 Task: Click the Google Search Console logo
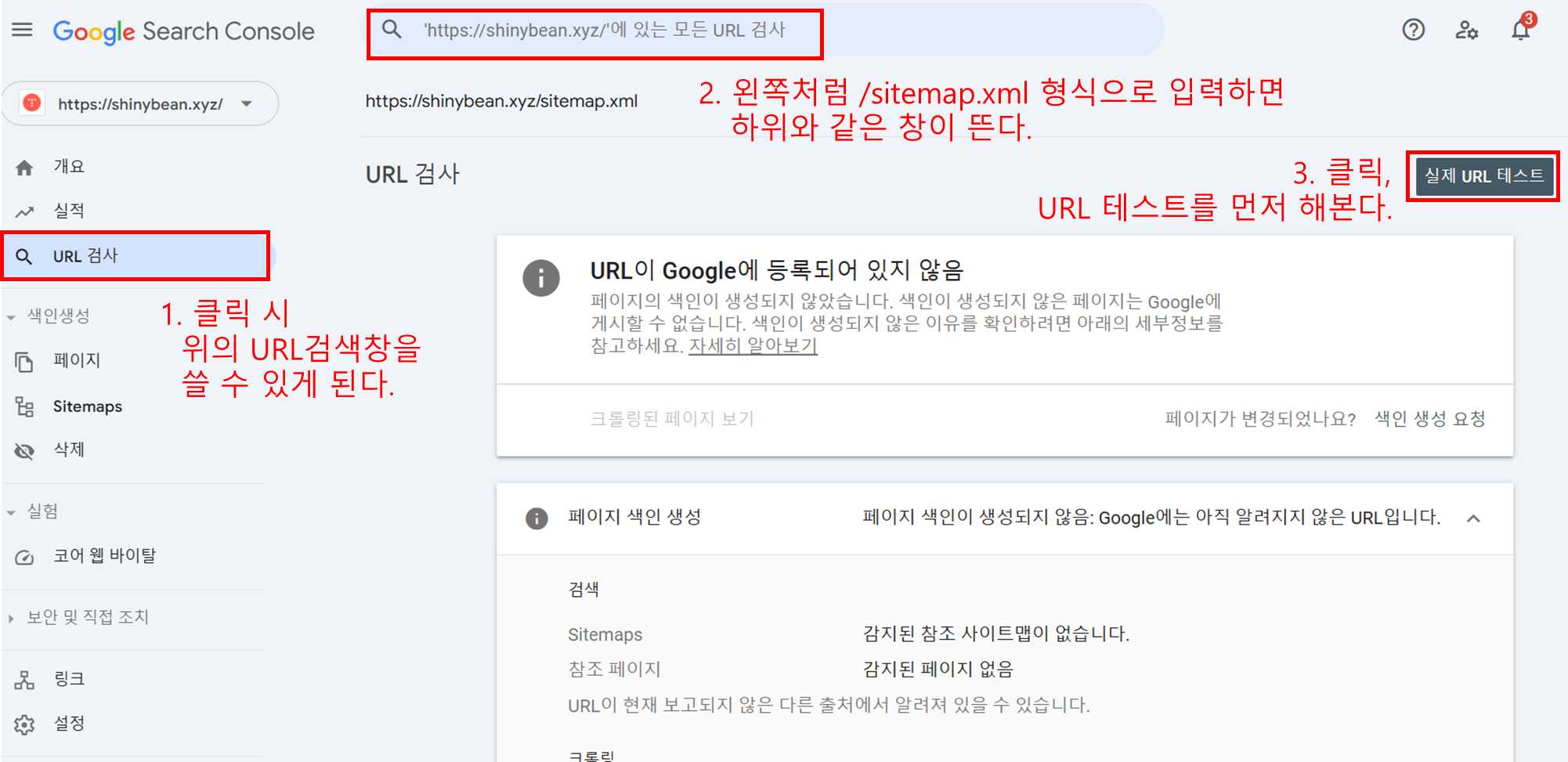point(183,31)
